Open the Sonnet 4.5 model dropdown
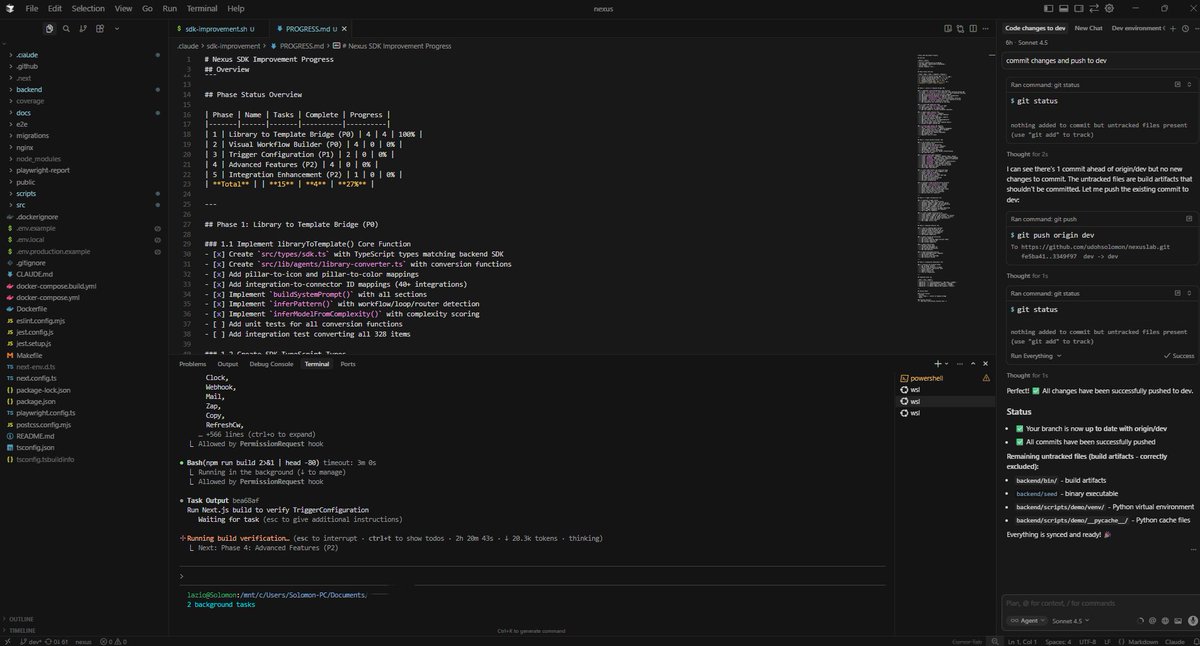The width and height of the screenshot is (1200, 646). [x=1071, y=621]
